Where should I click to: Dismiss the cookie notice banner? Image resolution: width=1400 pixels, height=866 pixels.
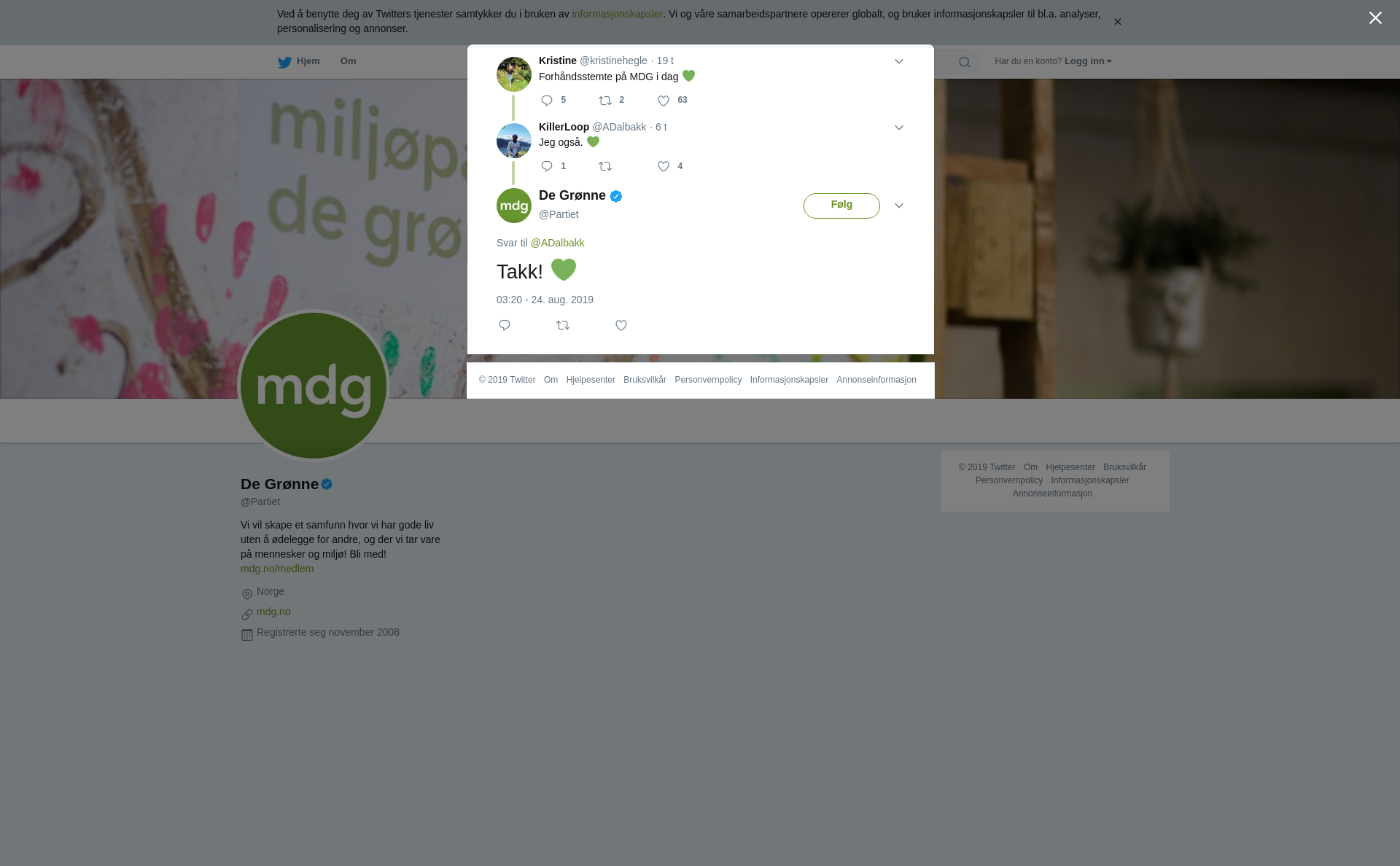(x=1117, y=22)
